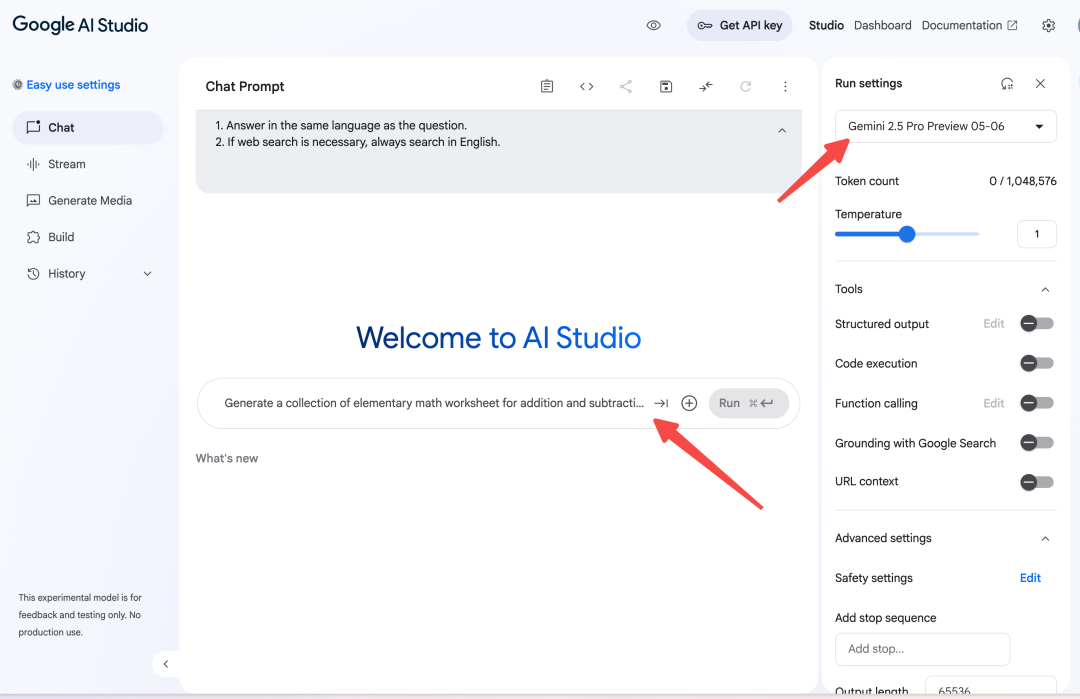Click the compare mode arrows icon
1080x699 pixels.
705,86
